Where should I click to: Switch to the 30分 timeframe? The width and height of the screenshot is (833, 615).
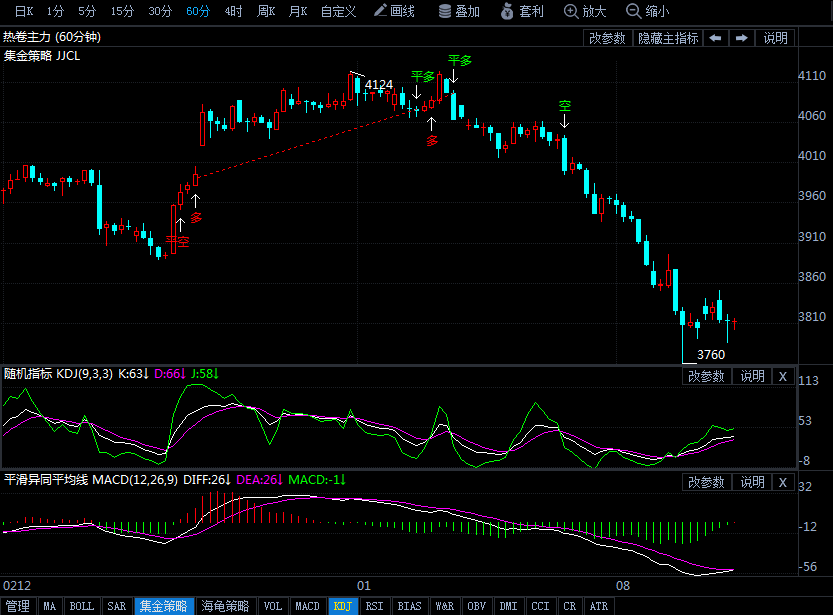tap(160, 11)
